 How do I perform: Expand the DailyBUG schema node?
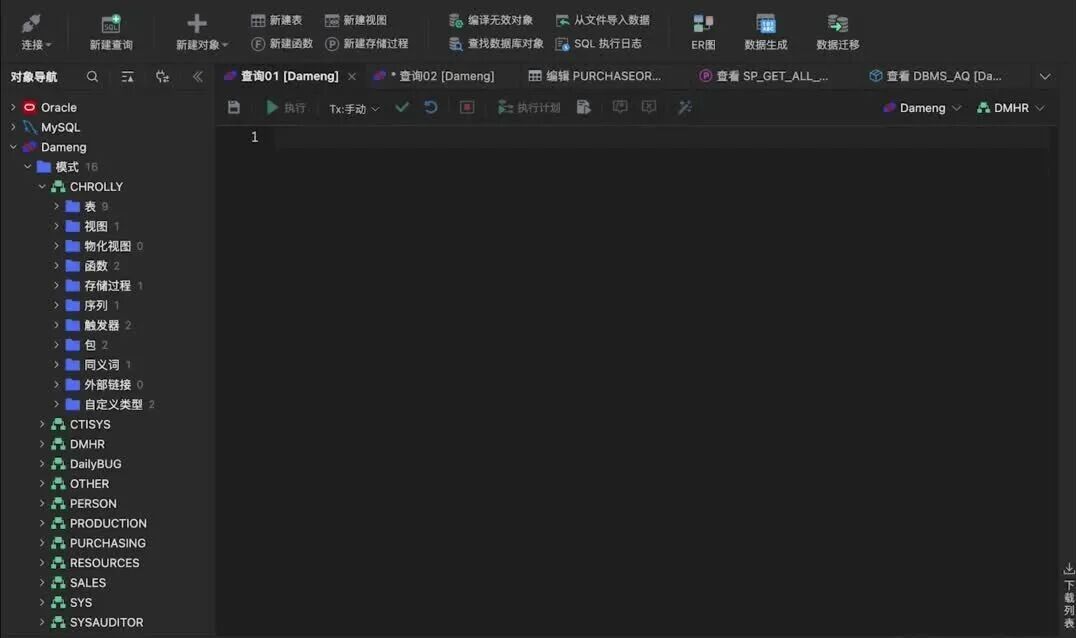click(42, 464)
